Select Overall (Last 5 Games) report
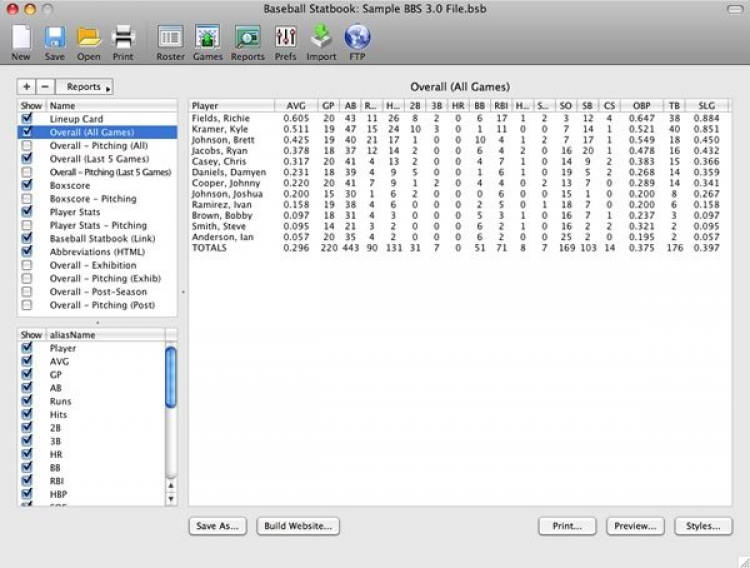This screenshot has height=568, width=750. click(x=99, y=159)
